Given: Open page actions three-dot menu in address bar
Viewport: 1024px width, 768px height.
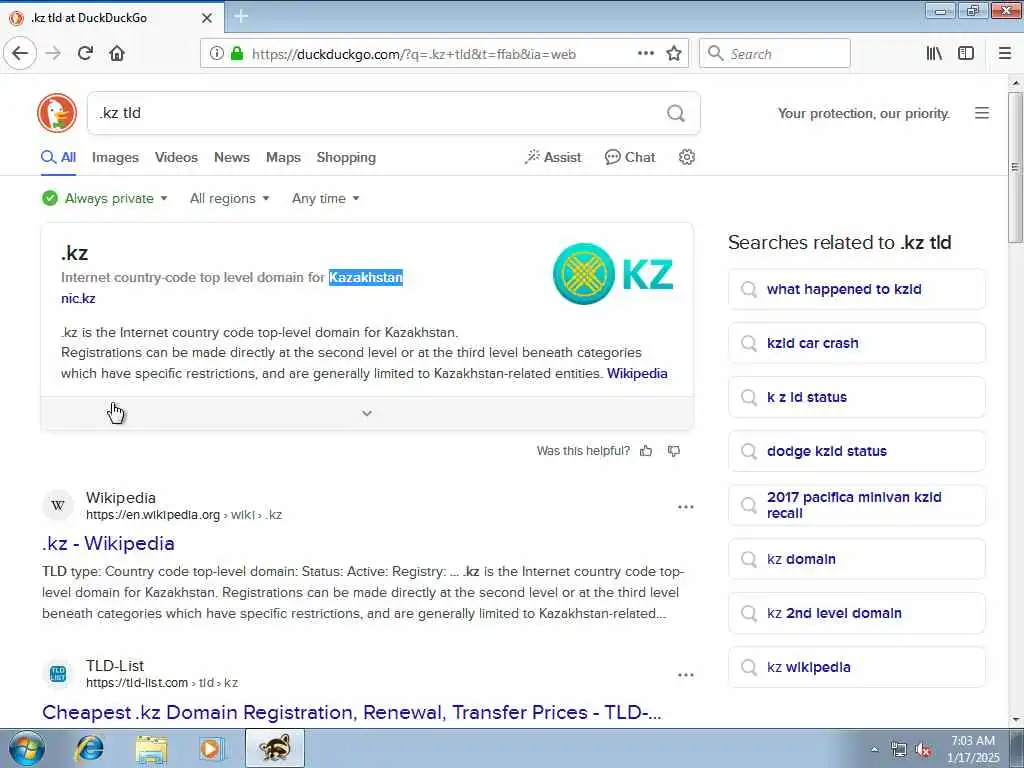Looking at the screenshot, I should click(645, 54).
